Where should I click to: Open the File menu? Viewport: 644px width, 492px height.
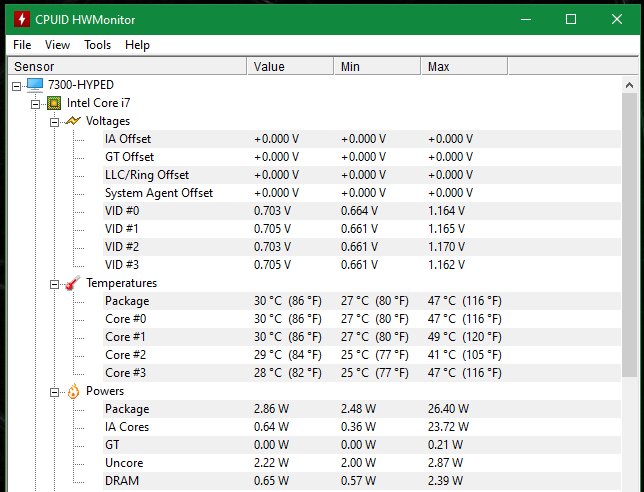point(22,45)
